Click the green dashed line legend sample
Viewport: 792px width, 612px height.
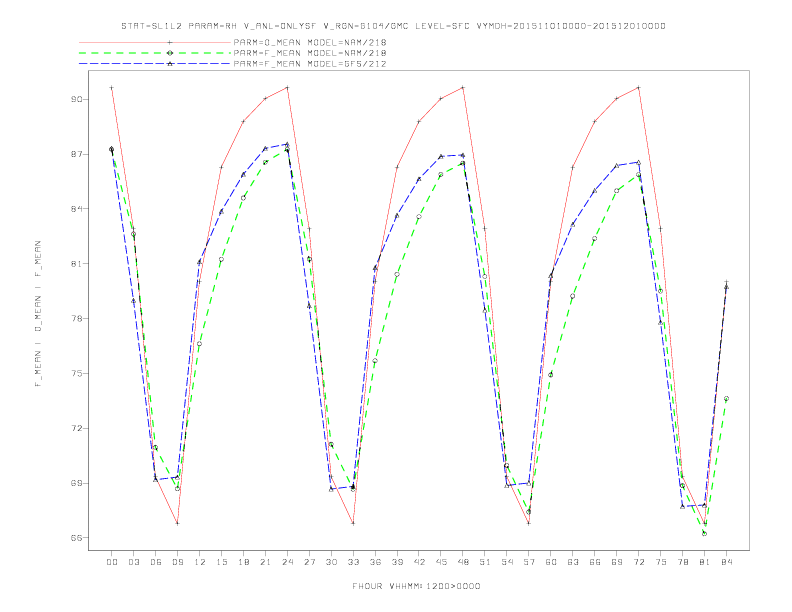(x=155, y=53)
